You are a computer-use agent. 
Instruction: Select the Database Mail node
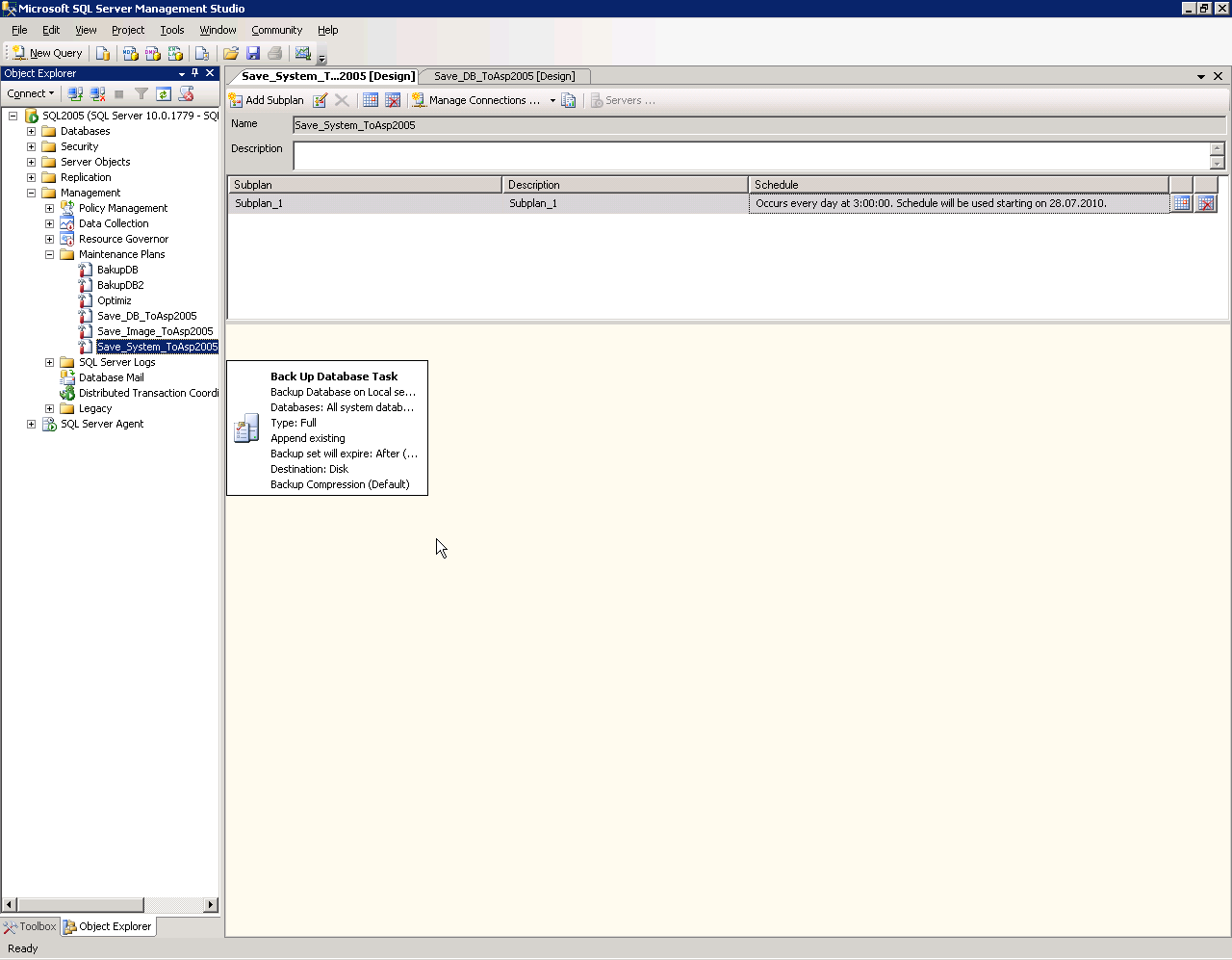coord(111,377)
